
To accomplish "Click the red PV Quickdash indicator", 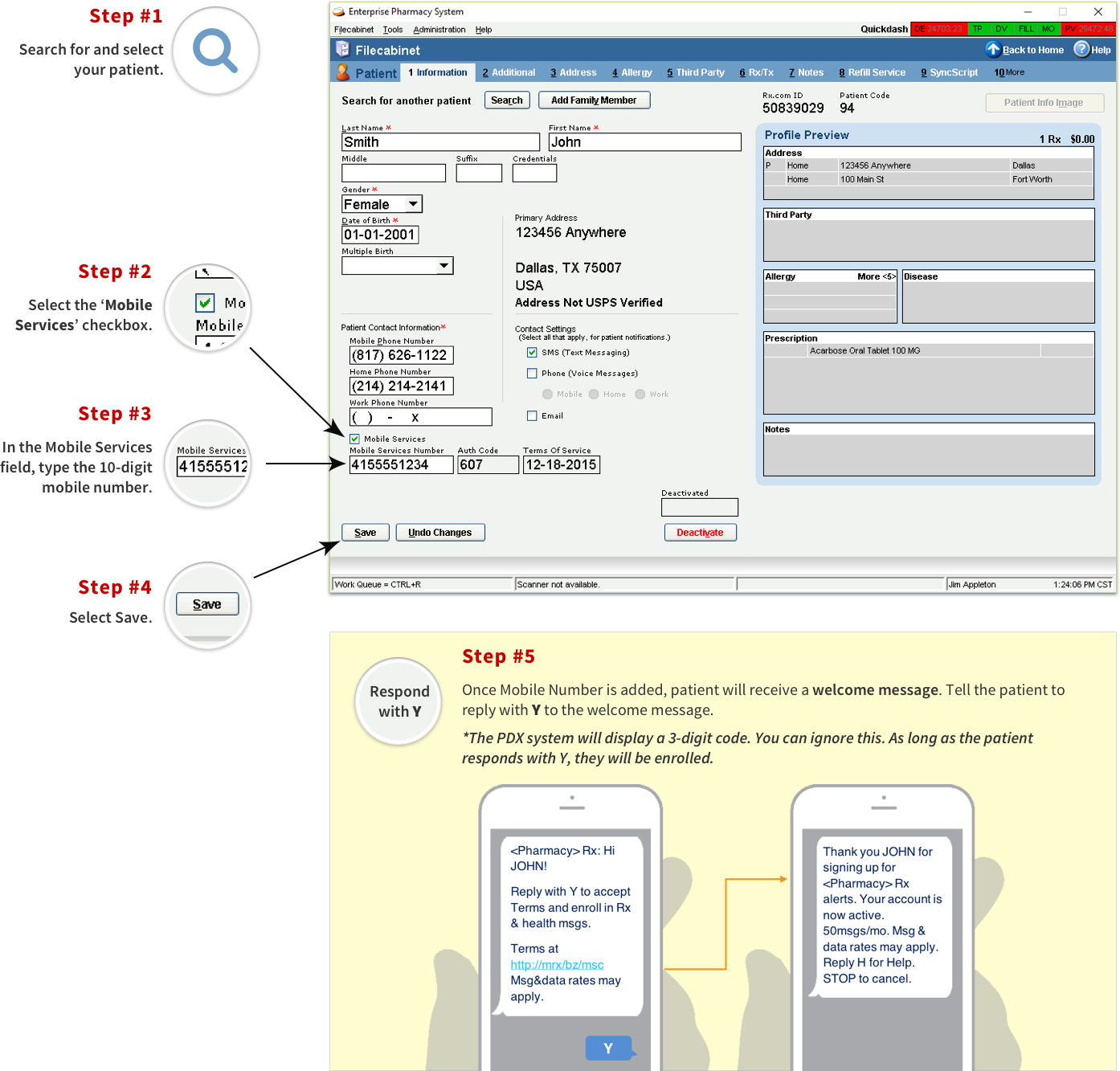I will [x=1089, y=29].
